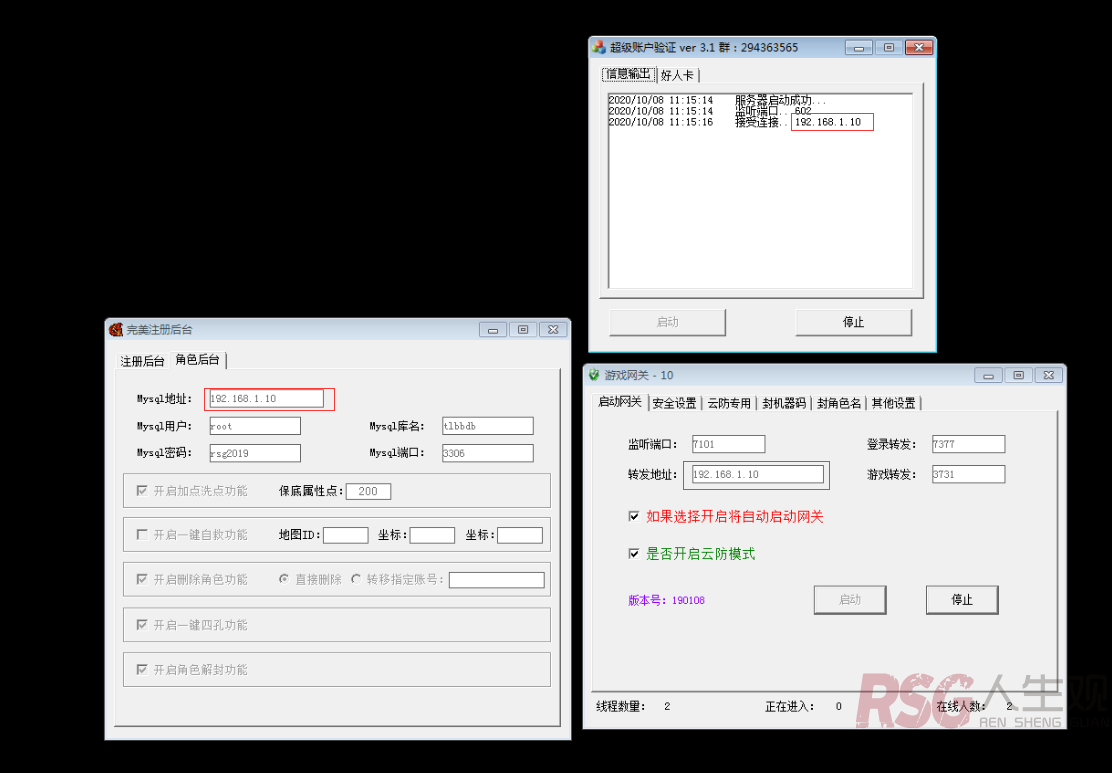
Task: Click the Mysql地址 input field
Action: pos(266,399)
